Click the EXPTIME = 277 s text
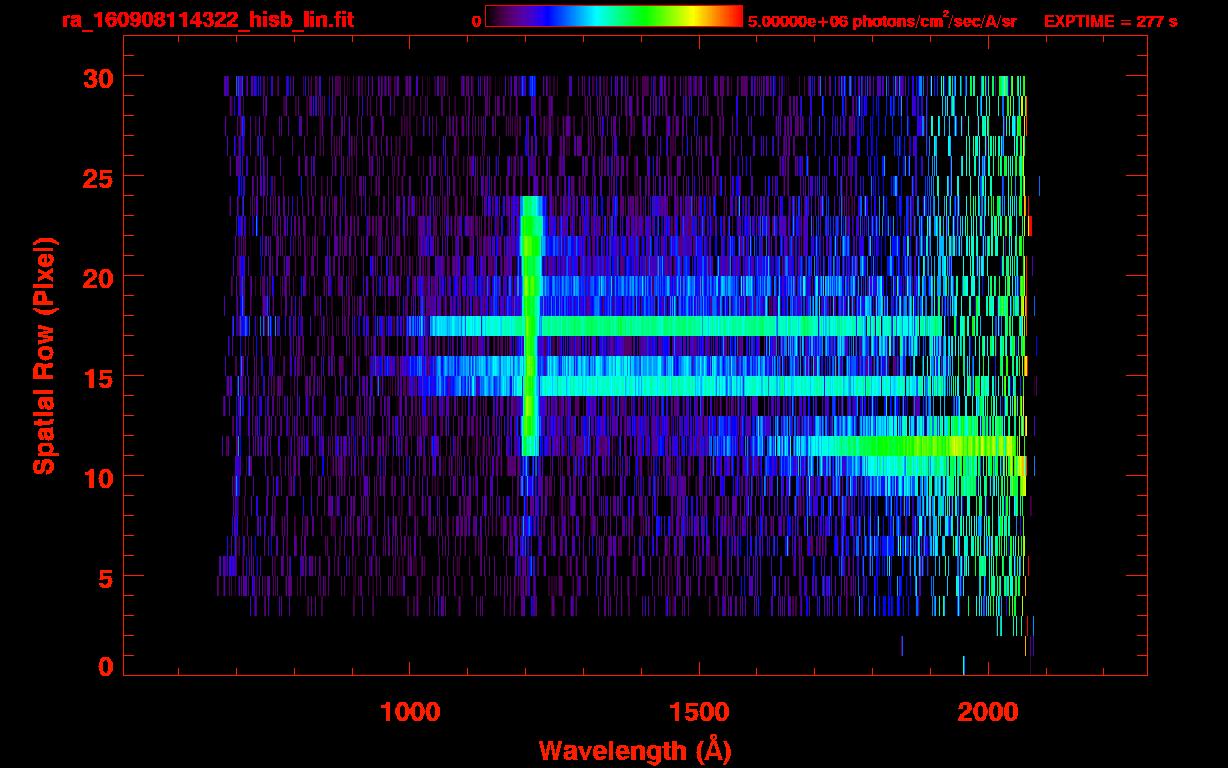Image resolution: width=1228 pixels, height=768 pixels. click(1110, 21)
